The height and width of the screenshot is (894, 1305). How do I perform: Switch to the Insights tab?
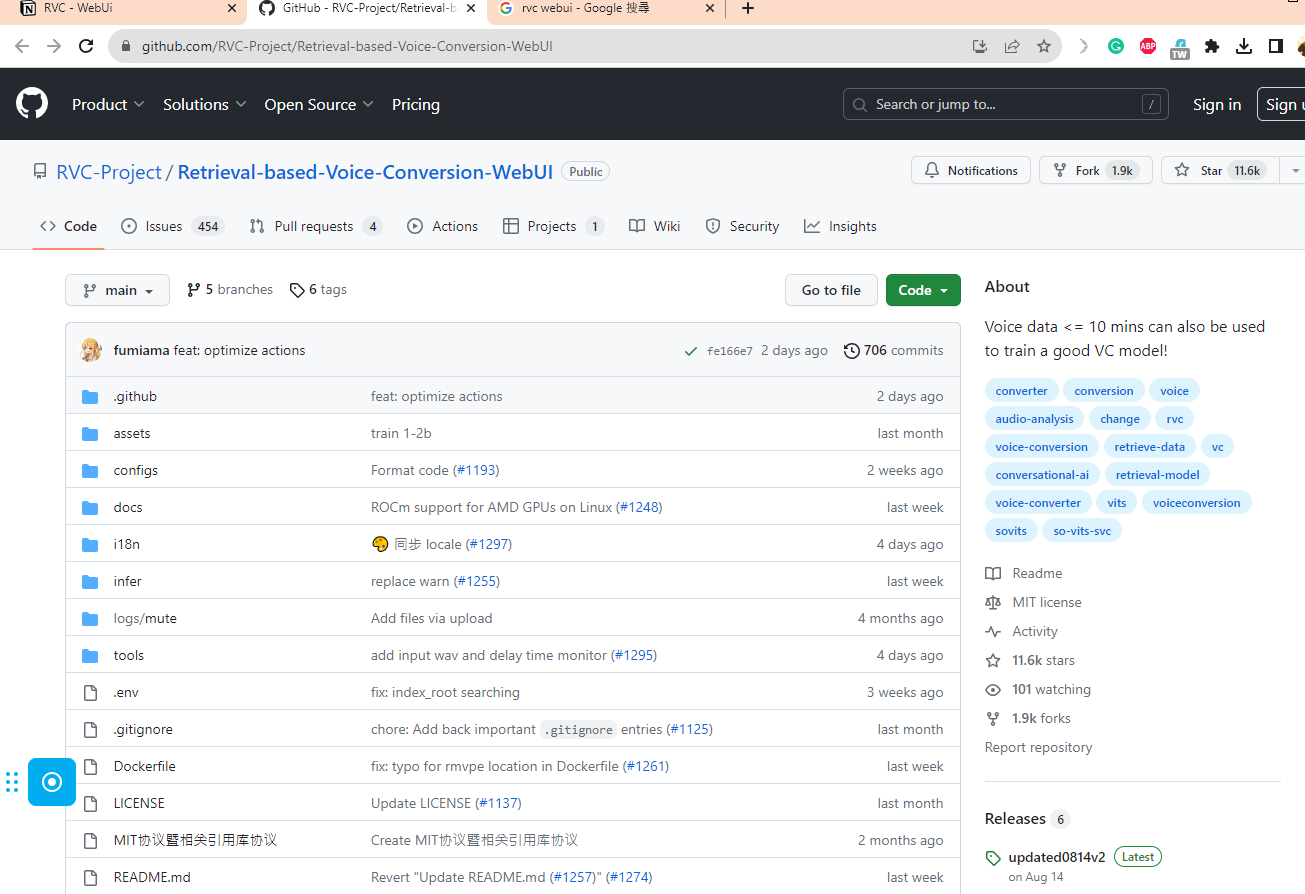click(840, 226)
